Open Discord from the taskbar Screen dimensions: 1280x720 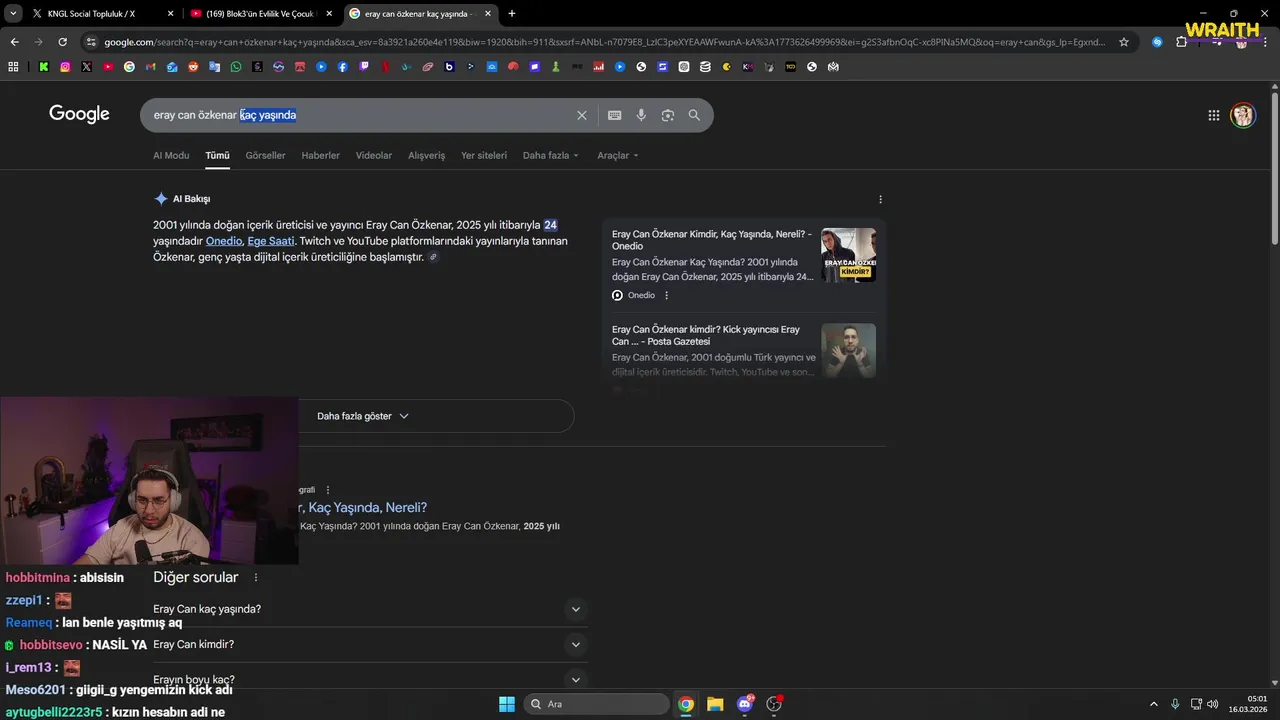tap(745, 704)
